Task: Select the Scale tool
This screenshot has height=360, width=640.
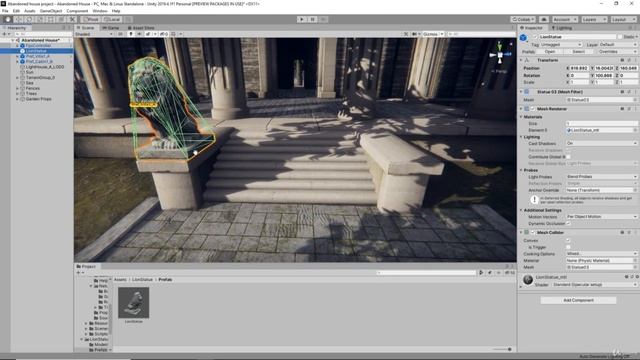Action: click(40, 19)
